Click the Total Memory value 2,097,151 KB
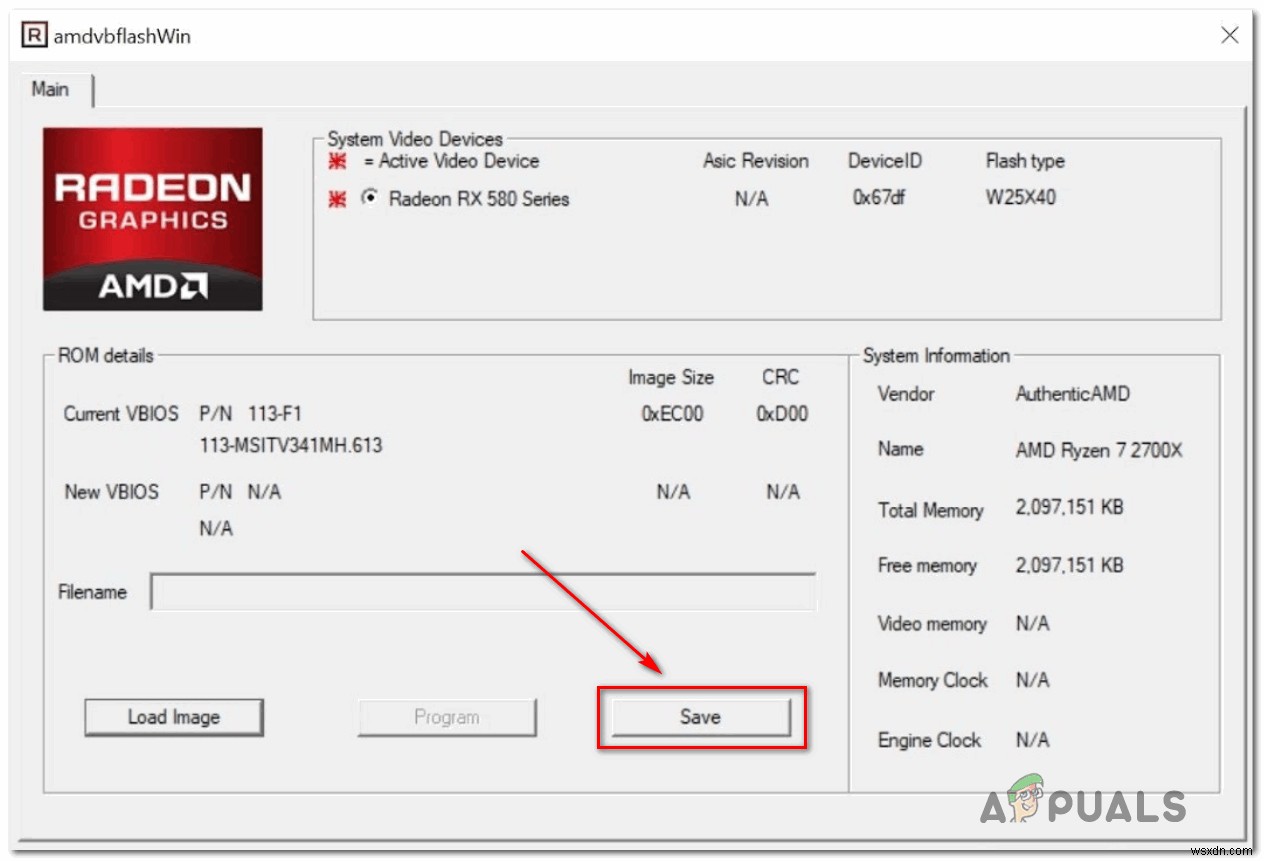Image resolution: width=1264 pixels, height=861 pixels. (1069, 507)
